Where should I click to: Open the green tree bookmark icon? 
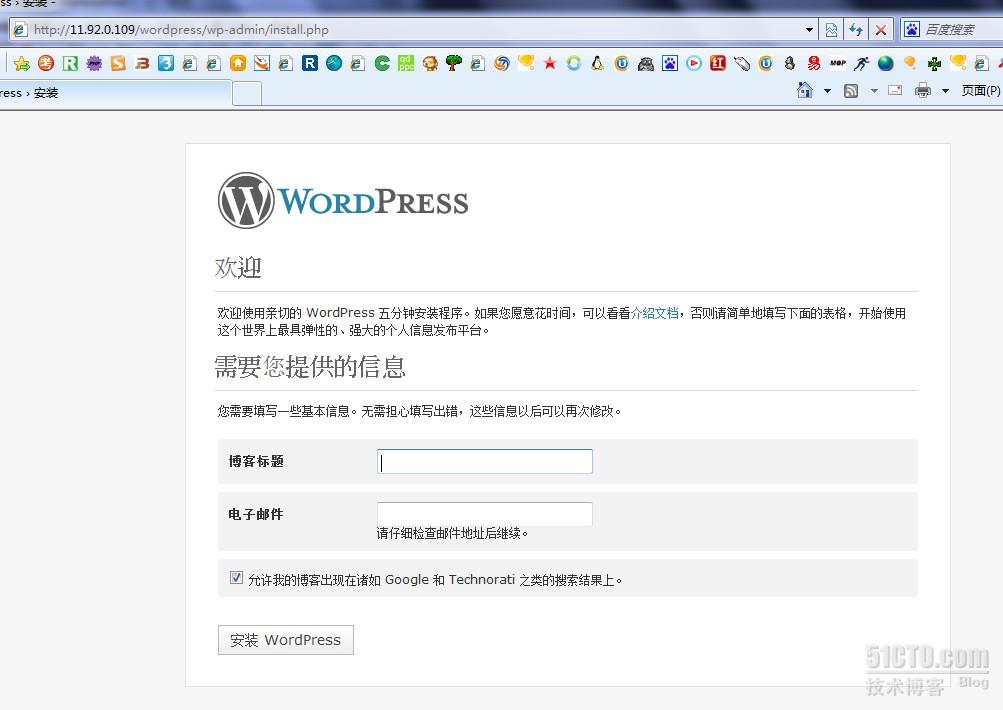(x=454, y=63)
